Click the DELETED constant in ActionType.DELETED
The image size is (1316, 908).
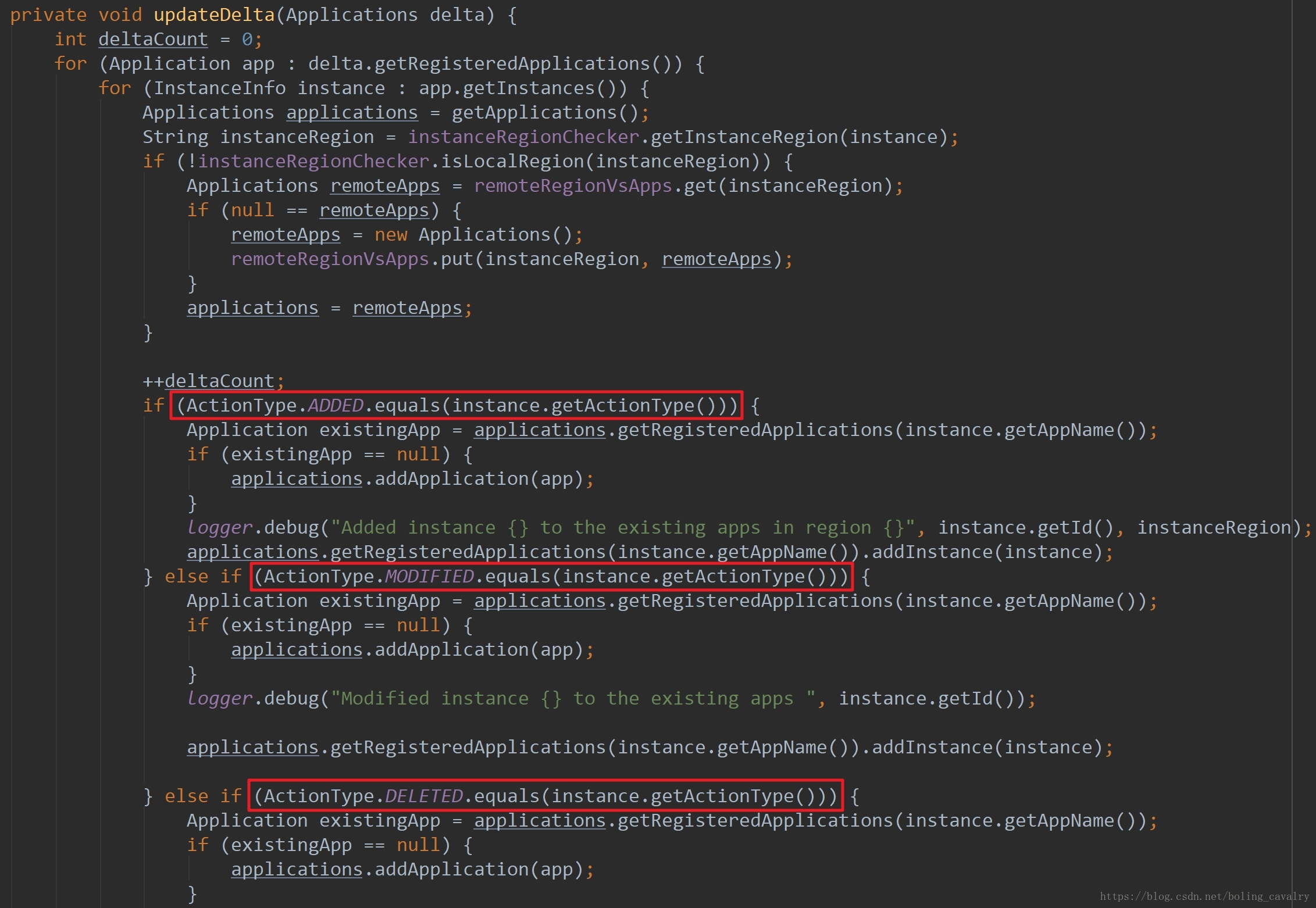tap(423, 796)
